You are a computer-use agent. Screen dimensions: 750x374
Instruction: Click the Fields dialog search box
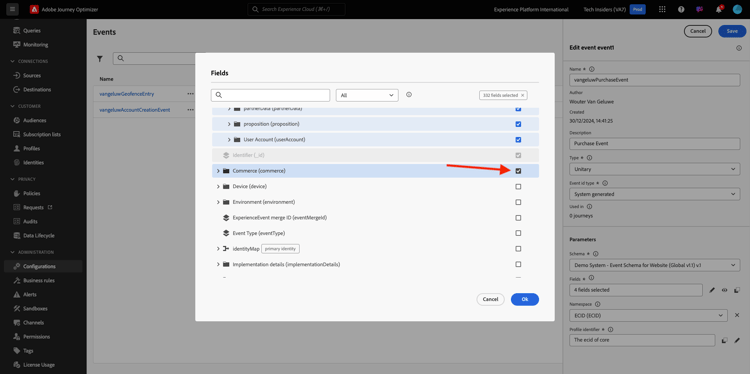click(270, 95)
